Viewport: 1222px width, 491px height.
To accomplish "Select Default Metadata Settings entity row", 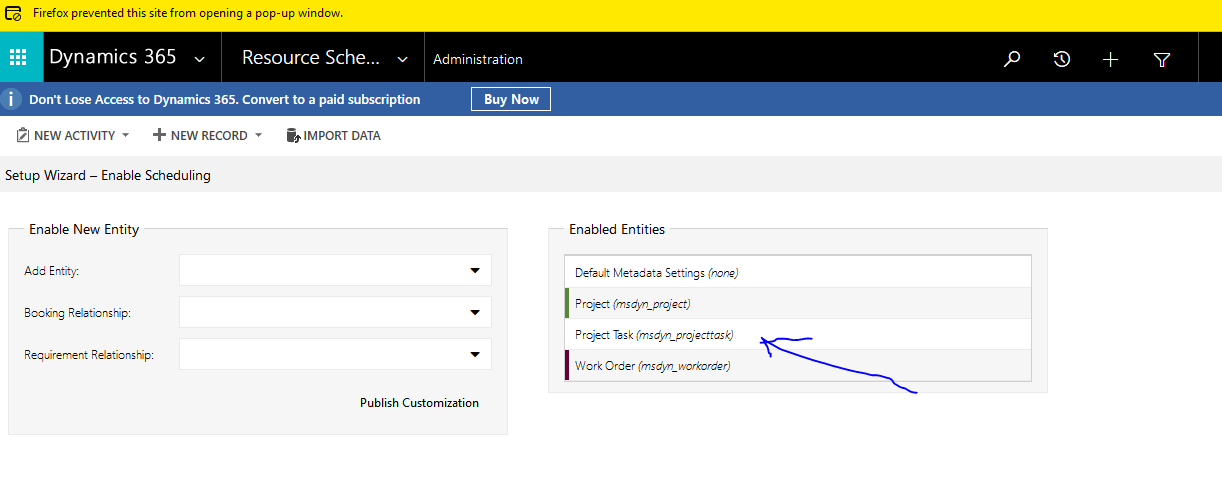I will point(798,273).
